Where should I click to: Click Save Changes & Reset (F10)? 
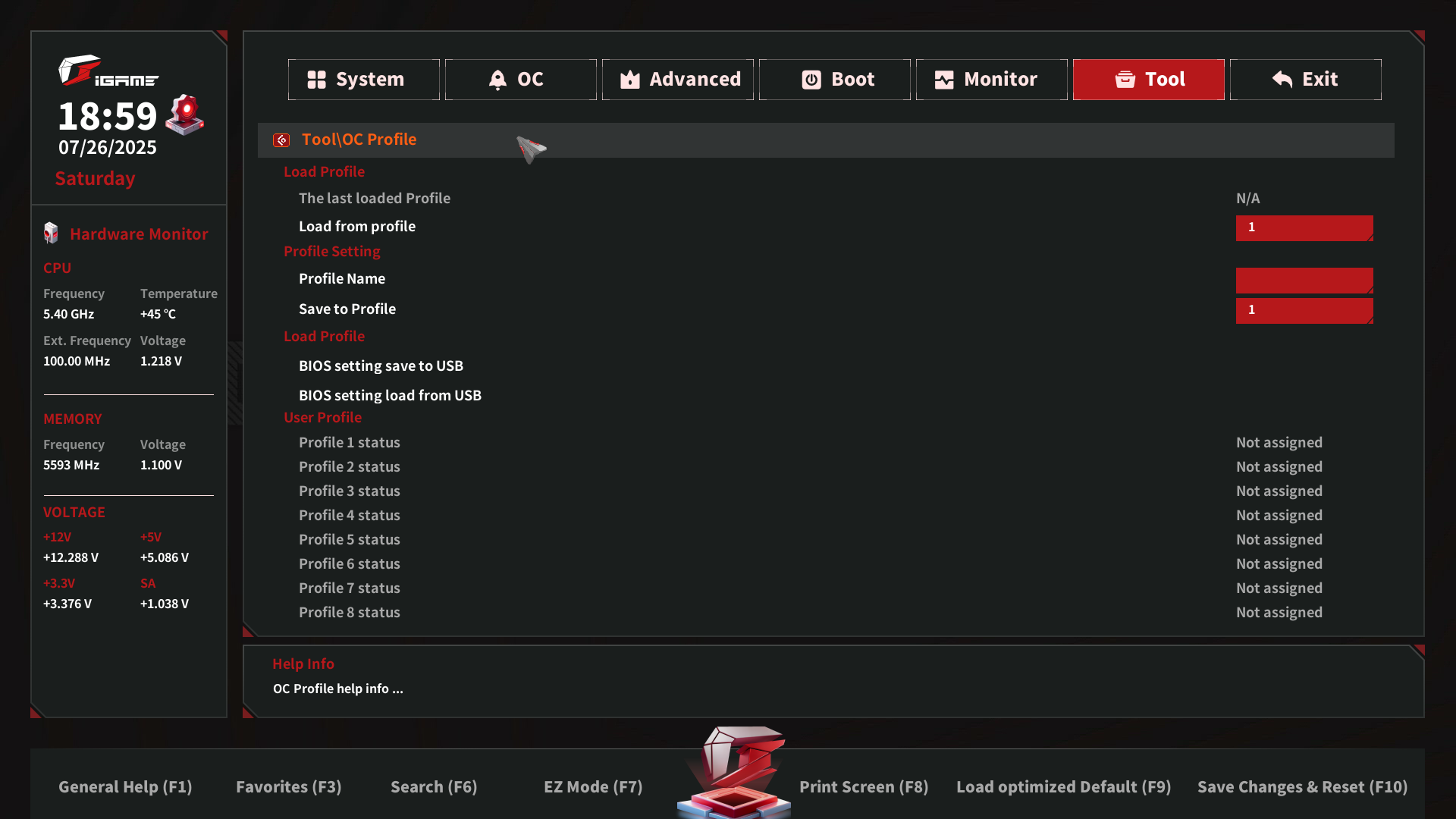(1302, 787)
